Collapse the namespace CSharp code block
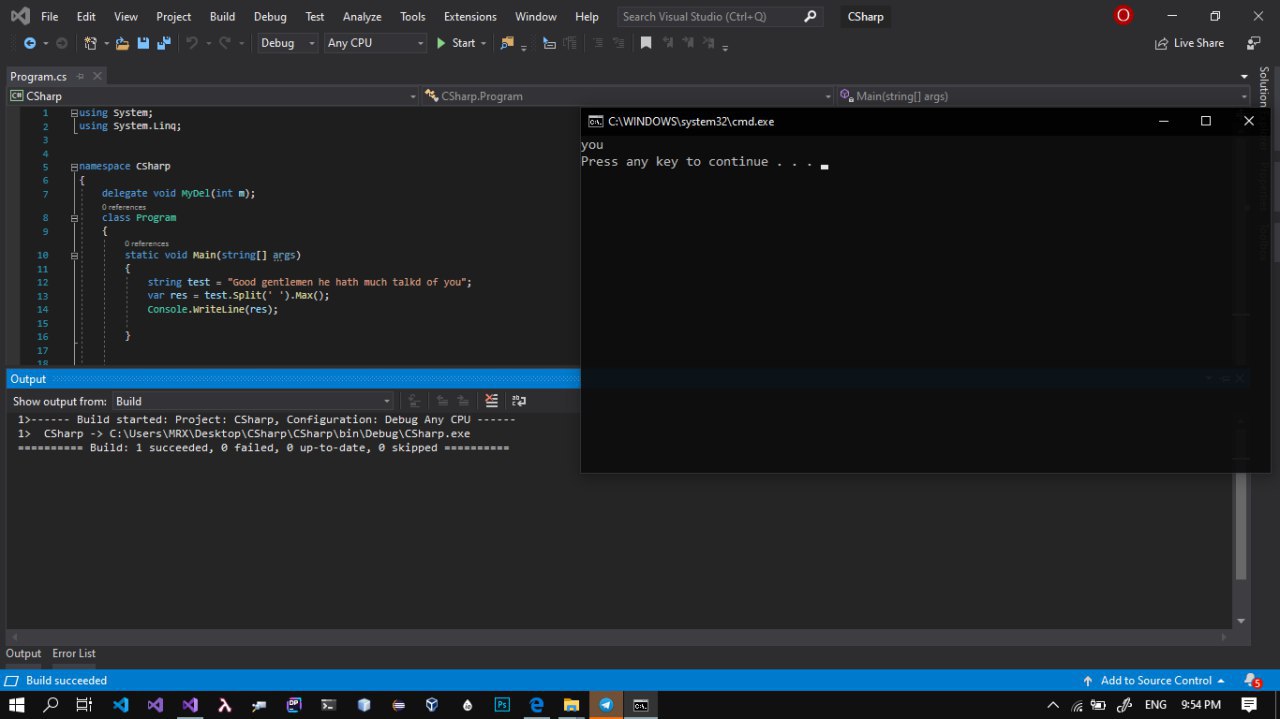 click(74, 166)
